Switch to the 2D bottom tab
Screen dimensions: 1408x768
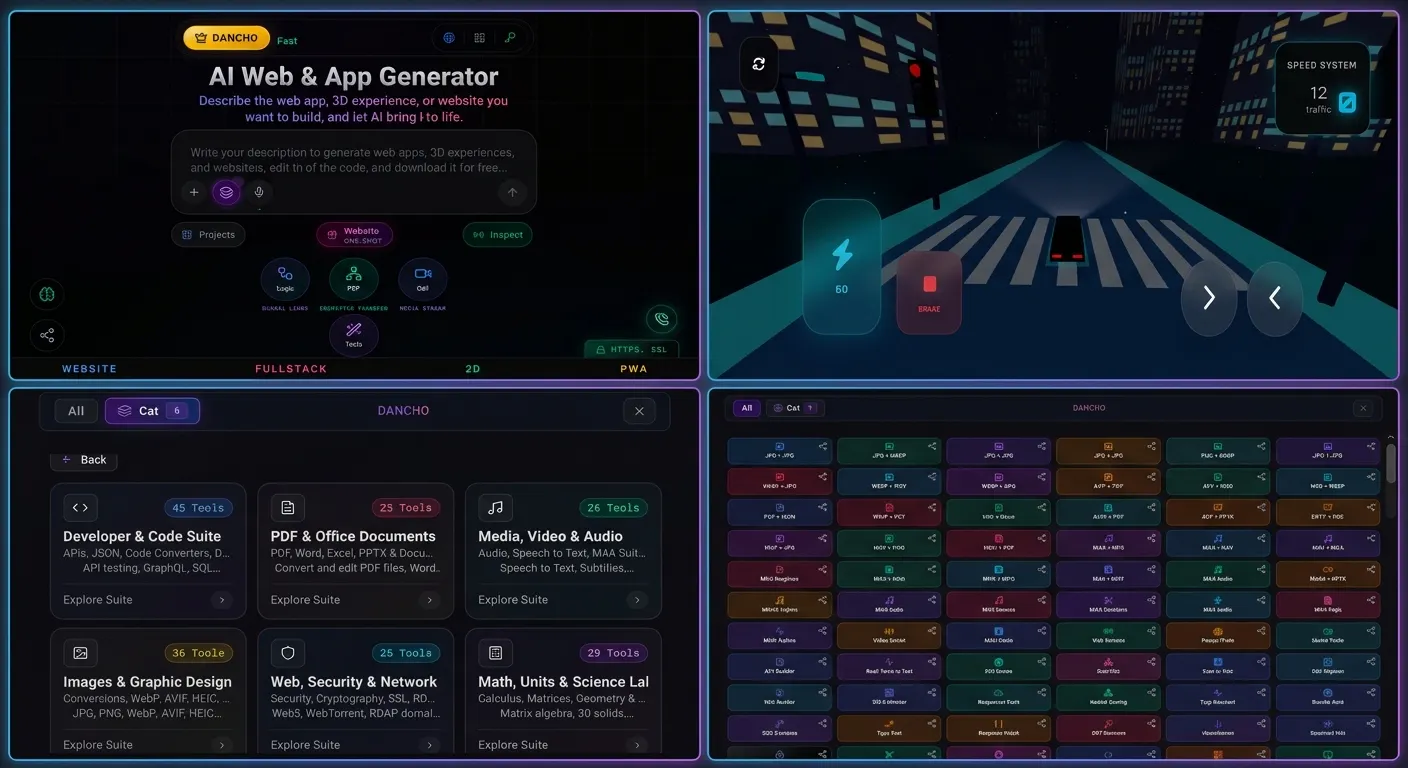(x=473, y=369)
